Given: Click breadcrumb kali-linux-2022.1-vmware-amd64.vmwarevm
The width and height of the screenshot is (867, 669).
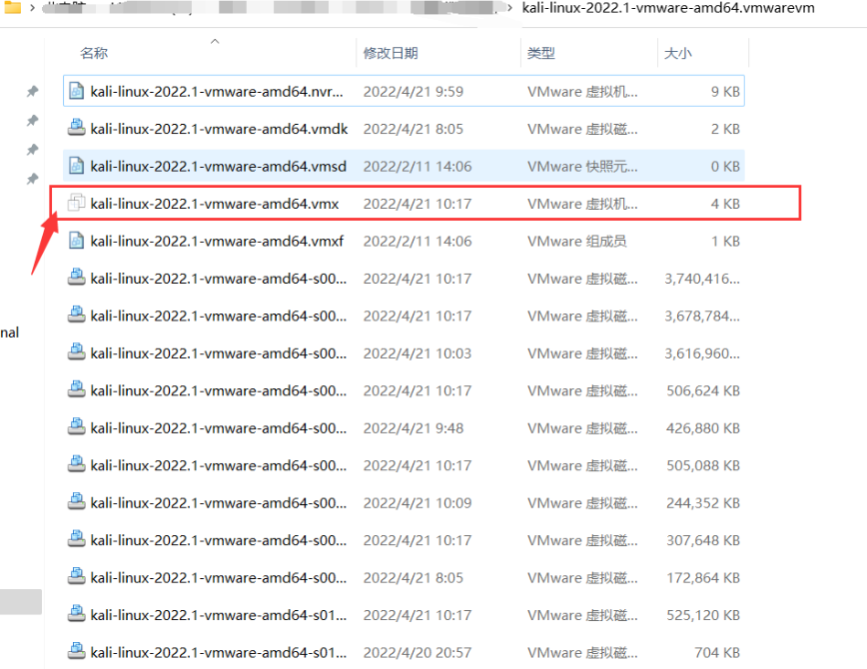Looking at the screenshot, I should pos(668,8).
